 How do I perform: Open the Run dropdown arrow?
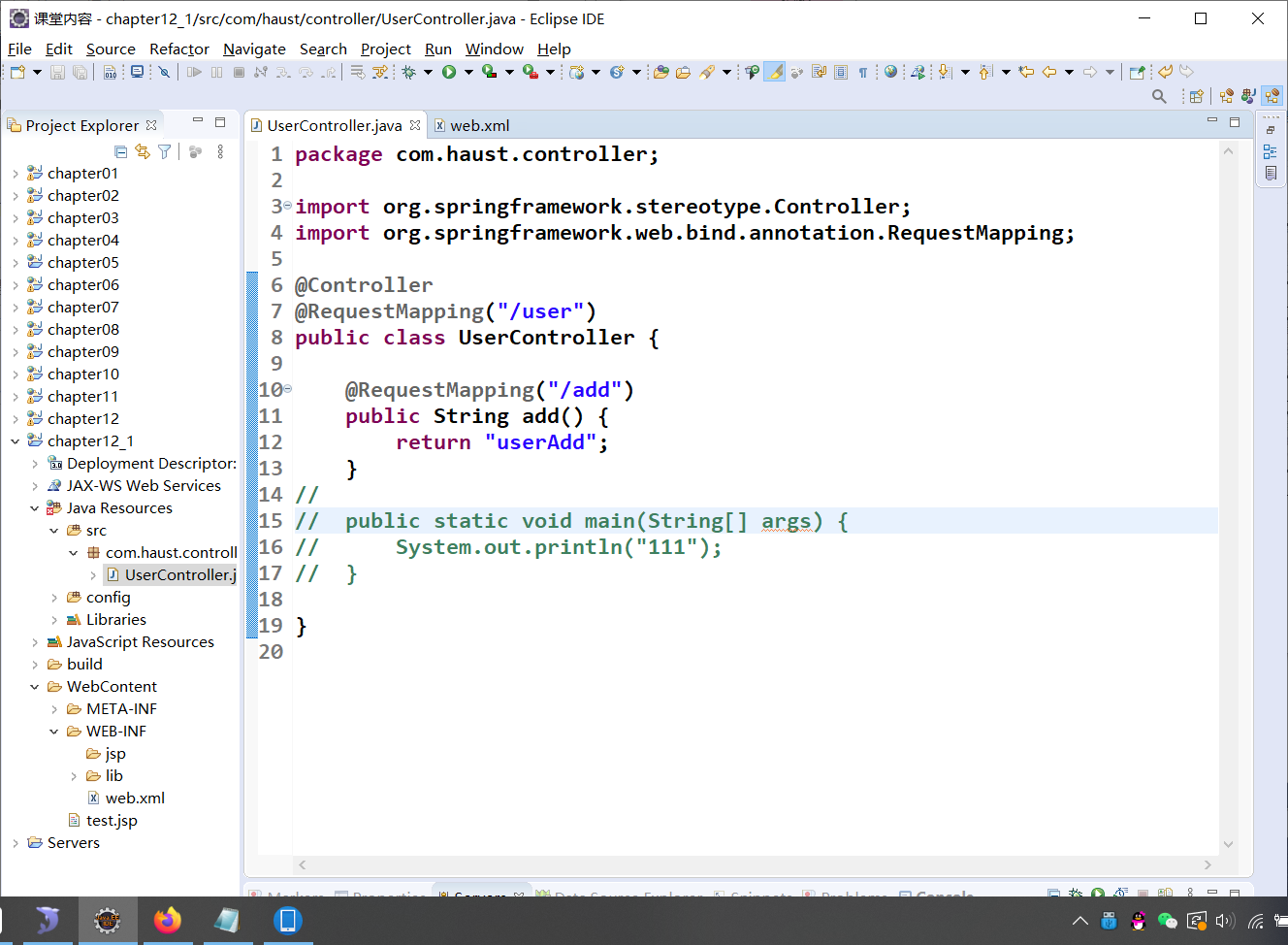tap(468, 72)
